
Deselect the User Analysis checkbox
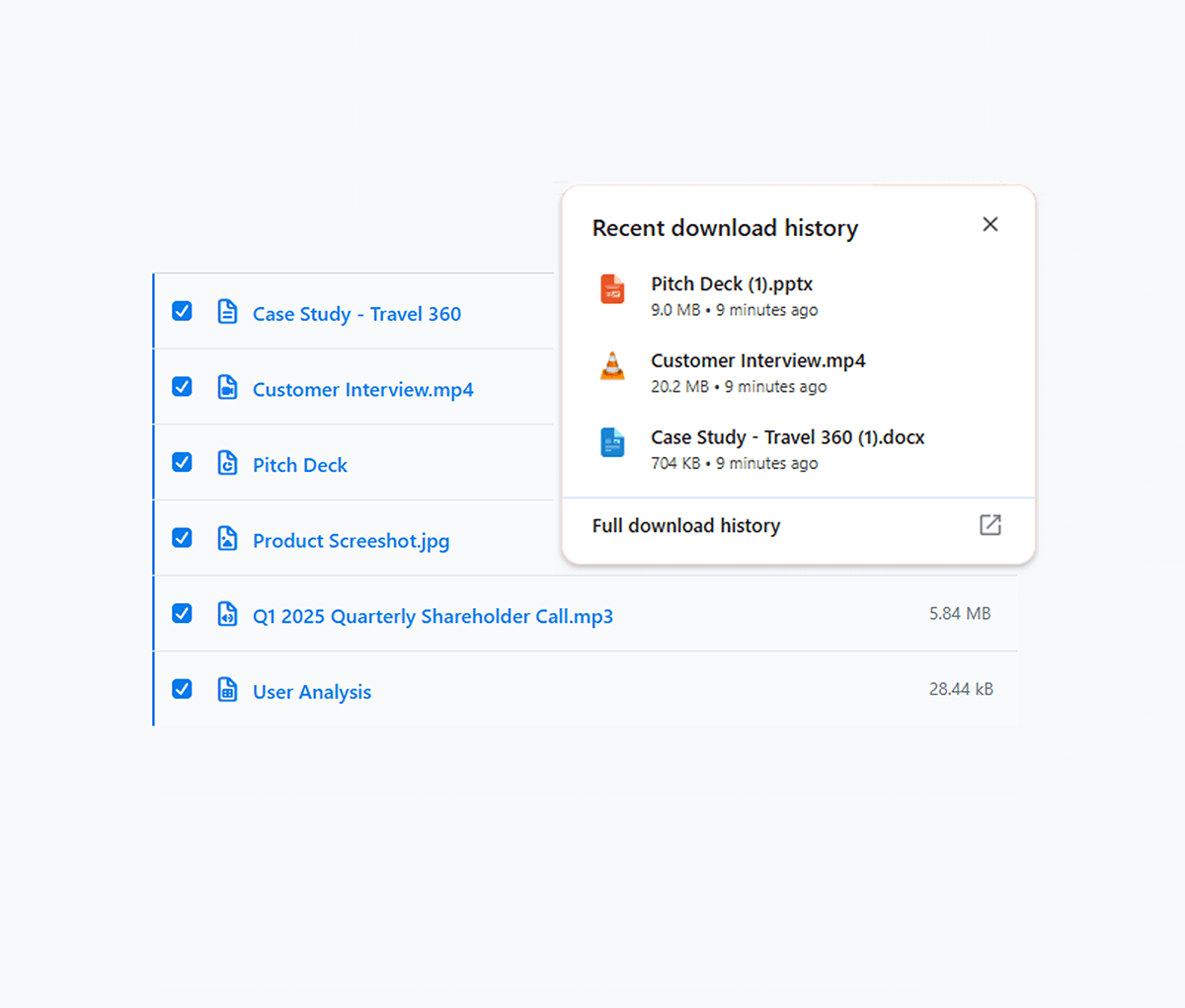pos(182,688)
